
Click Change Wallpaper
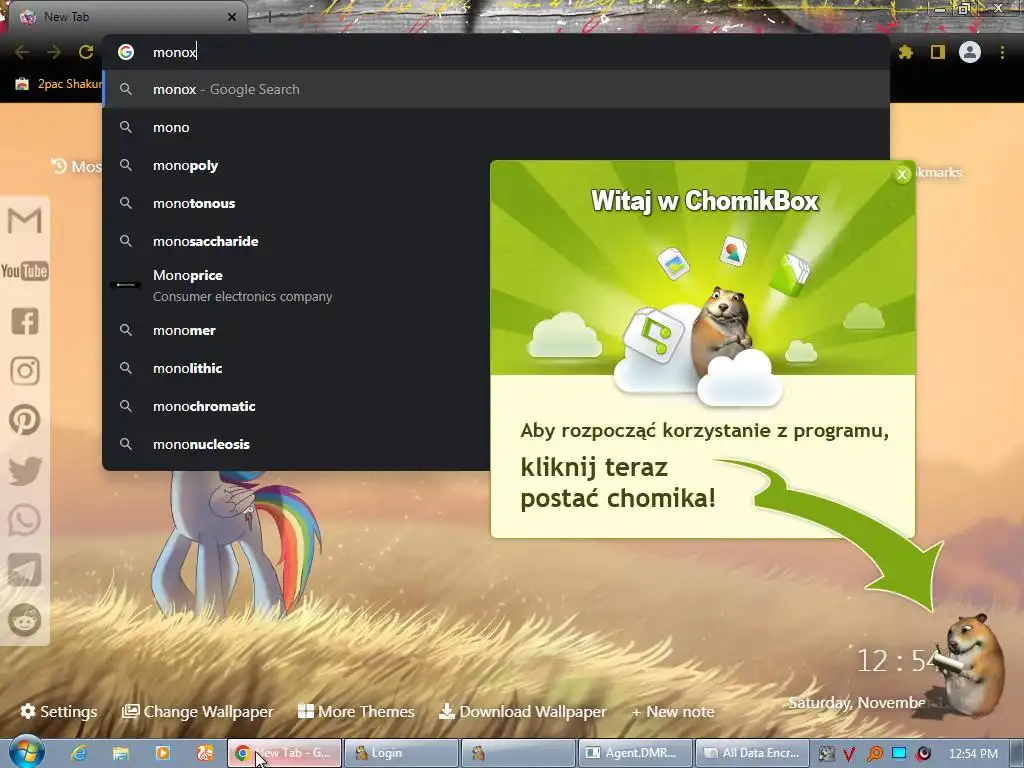(198, 711)
